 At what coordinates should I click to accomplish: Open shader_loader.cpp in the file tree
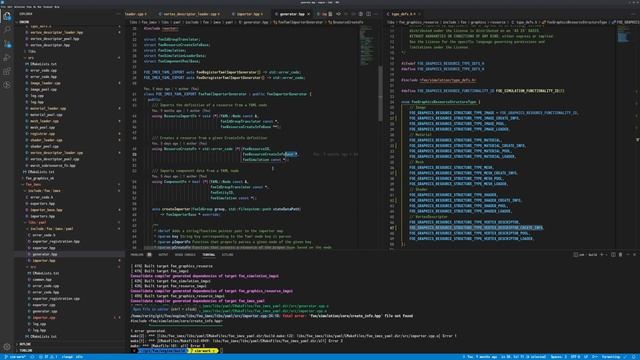pos(46,140)
